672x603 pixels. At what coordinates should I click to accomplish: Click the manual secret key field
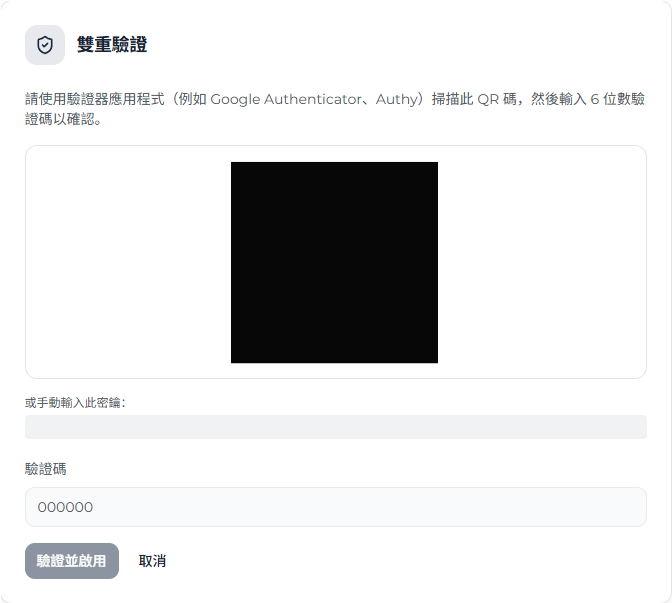click(336, 427)
